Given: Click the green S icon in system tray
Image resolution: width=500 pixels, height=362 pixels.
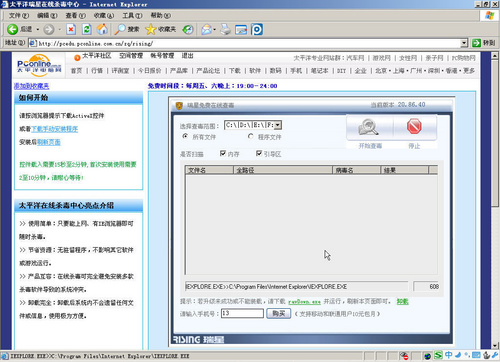Looking at the screenshot, I should (x=438, y=355).
